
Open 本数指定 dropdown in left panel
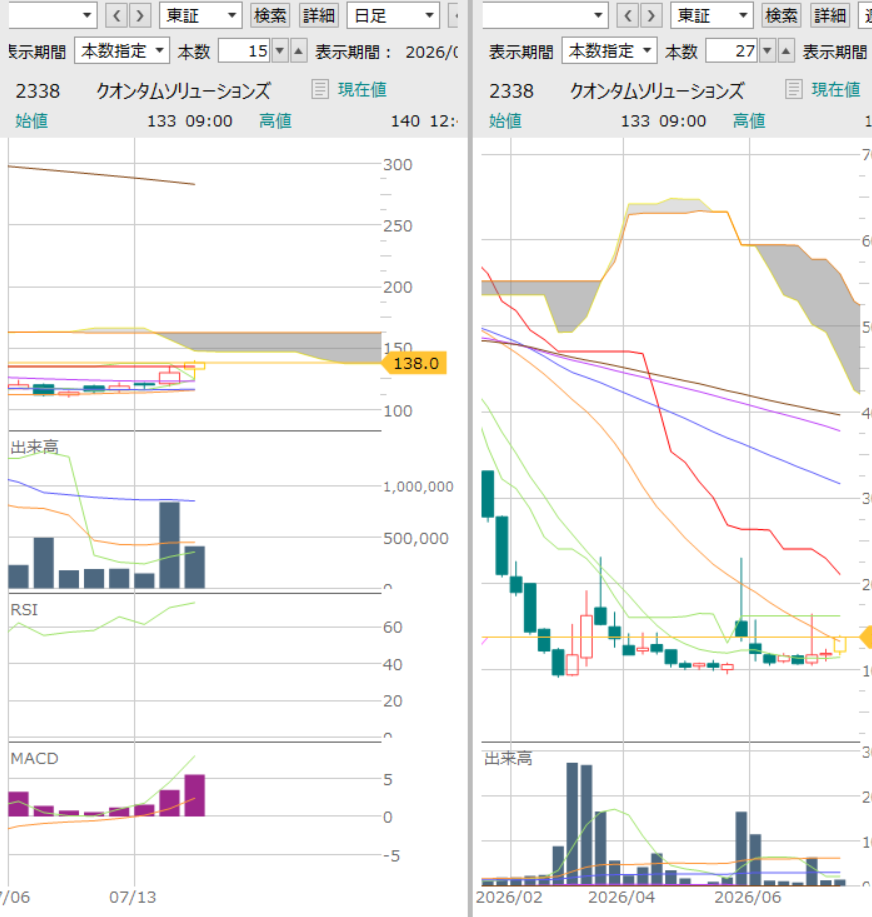click(122, 51)
